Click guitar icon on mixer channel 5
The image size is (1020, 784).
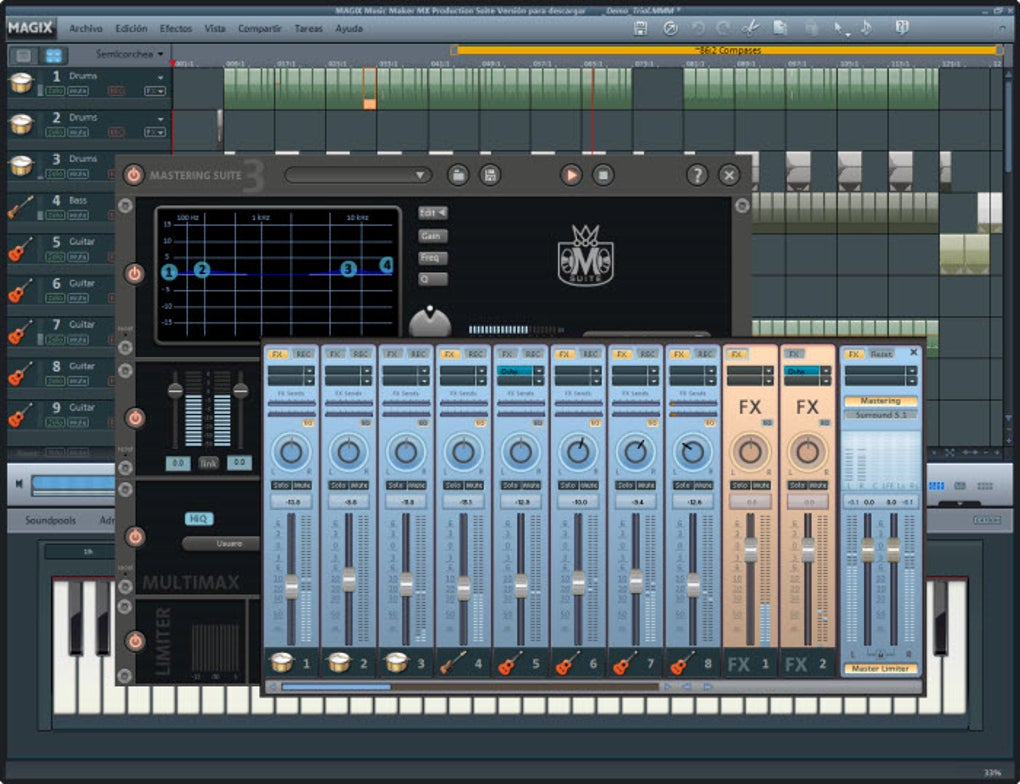point(511,662)
